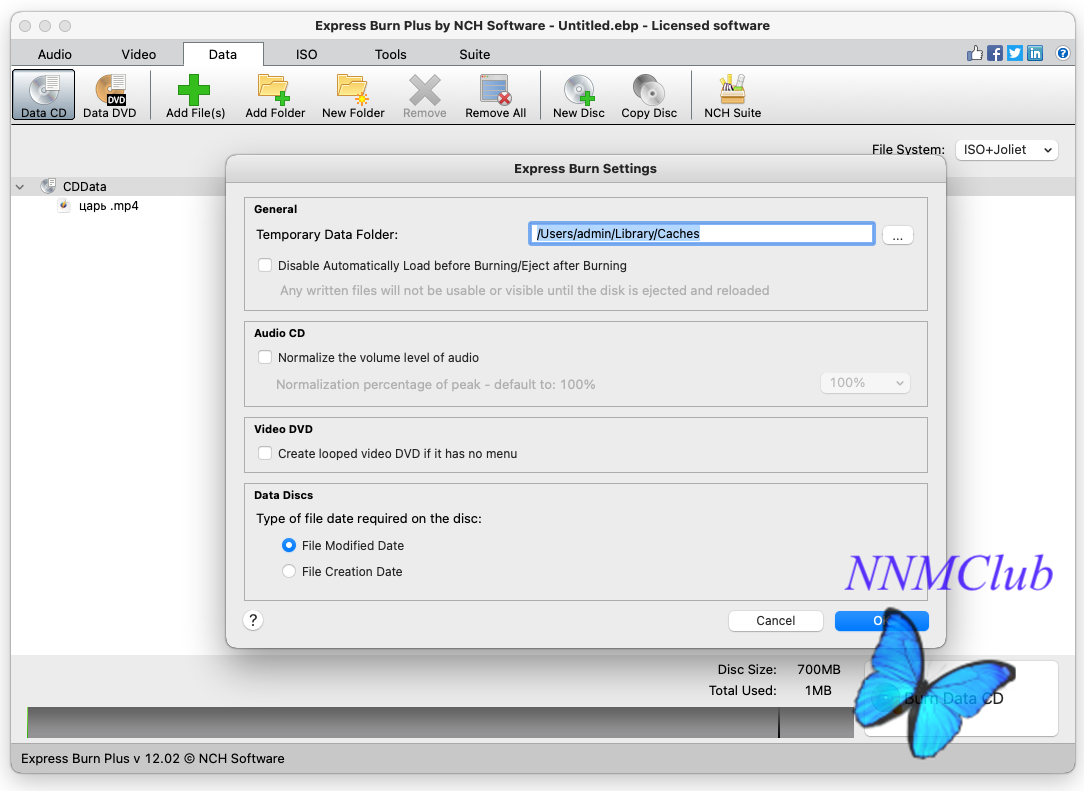Browse for temporary folder with ... button

click(x=897, y=235)
